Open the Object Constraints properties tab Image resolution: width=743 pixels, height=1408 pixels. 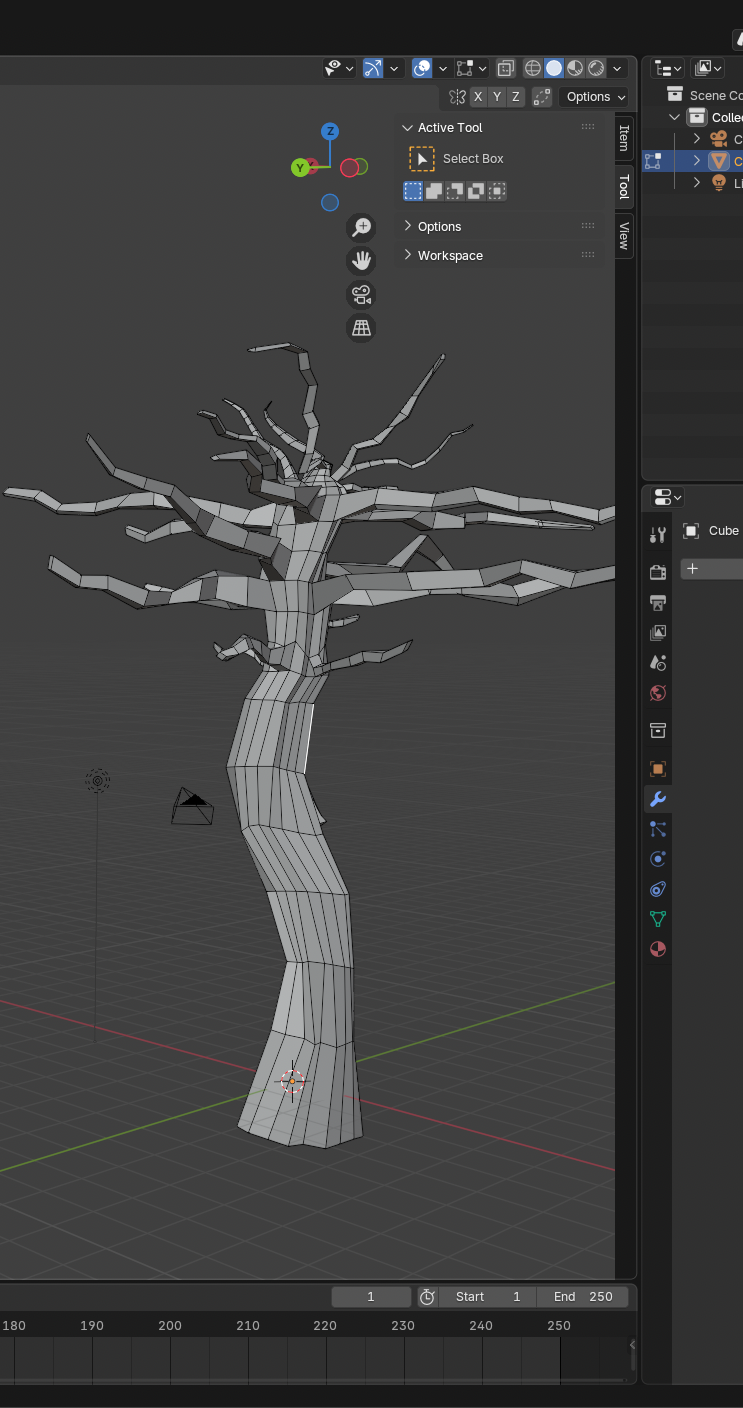click(x=658, y=889)
